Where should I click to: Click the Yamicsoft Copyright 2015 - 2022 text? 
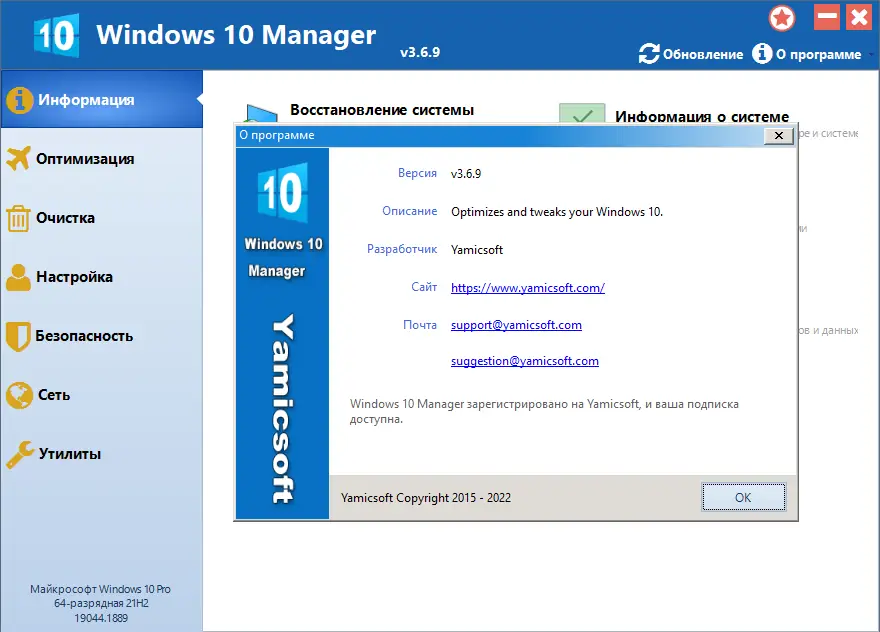(426, 498)
